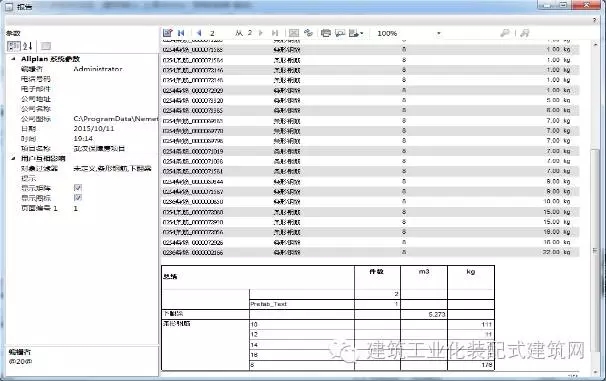This screenshot has width=606, height=381.
Task: Click the 22.00 kg weight cell
Action: 557,252
